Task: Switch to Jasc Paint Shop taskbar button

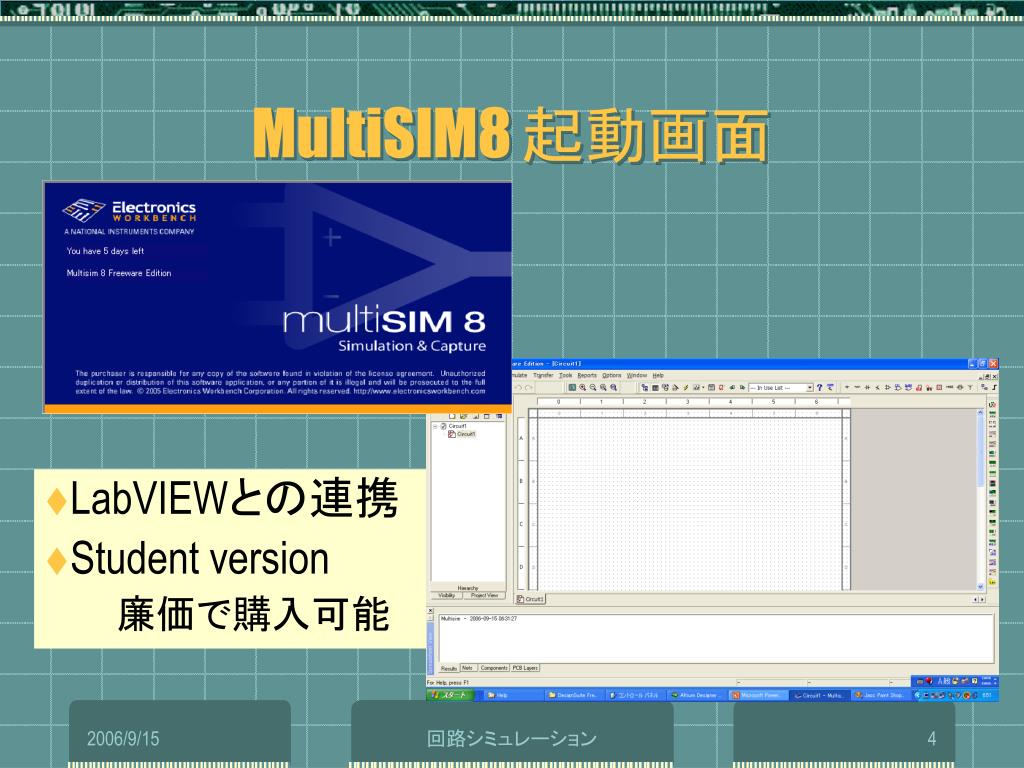Action: (880, 696)
